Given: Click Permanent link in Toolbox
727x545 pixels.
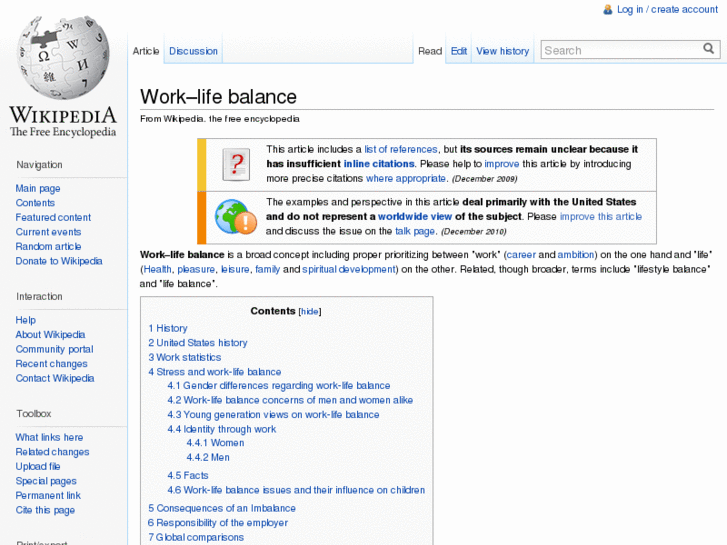Looking at the screenshot, I should [48, 495].
